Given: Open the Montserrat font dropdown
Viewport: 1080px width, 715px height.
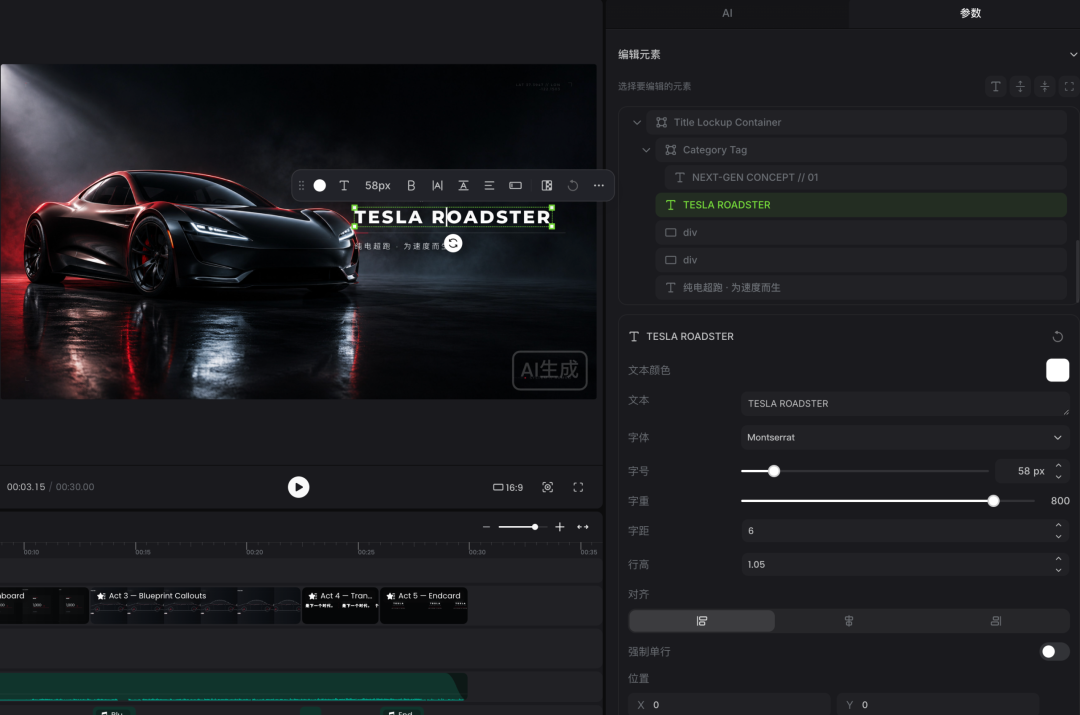Looking at the screenshot, I should (x=905, y=437).
